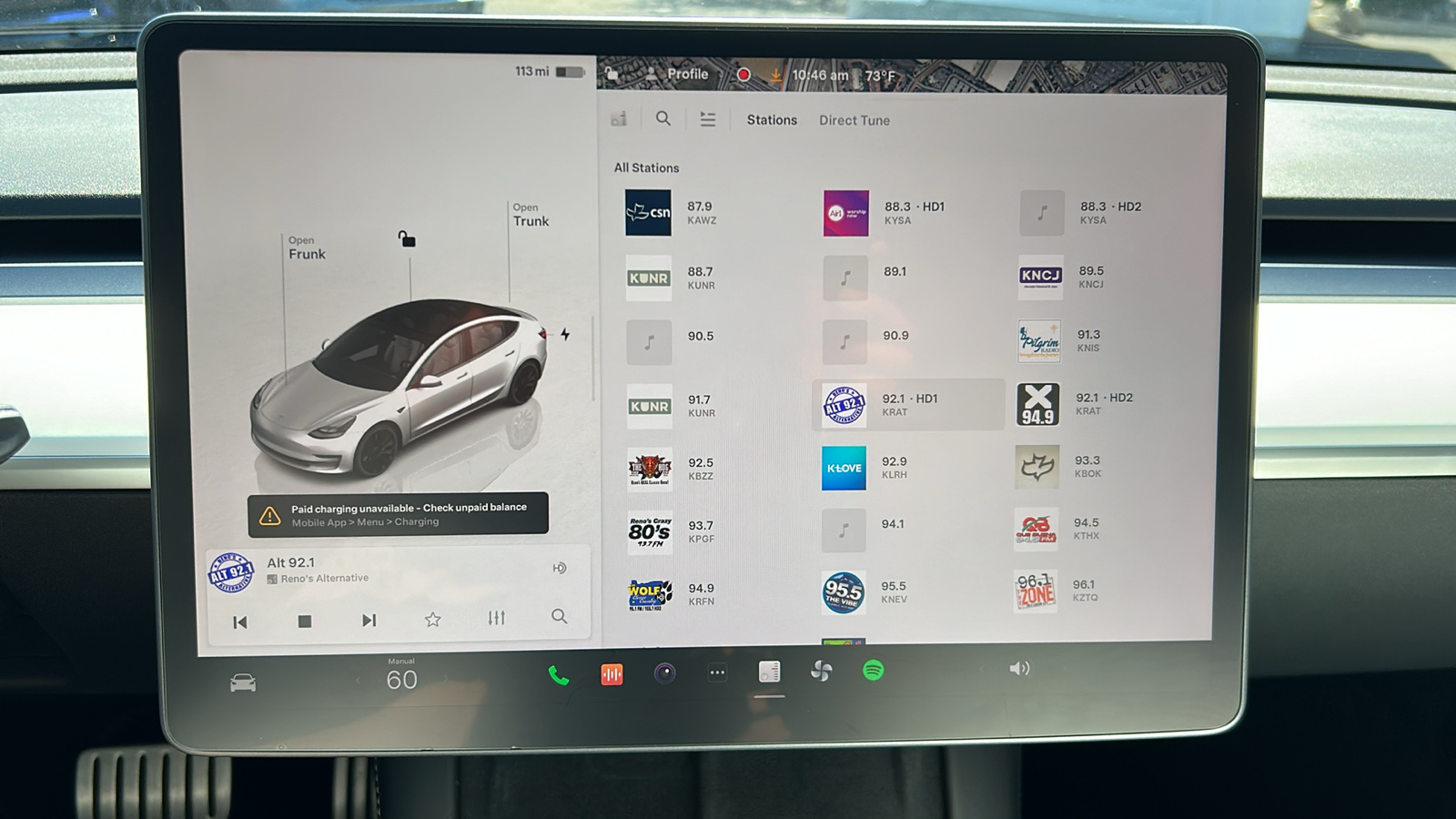Viewport: 1456px width, 819px height.
Task: Tap the search icon above station list
Action: tap(663, 118)
